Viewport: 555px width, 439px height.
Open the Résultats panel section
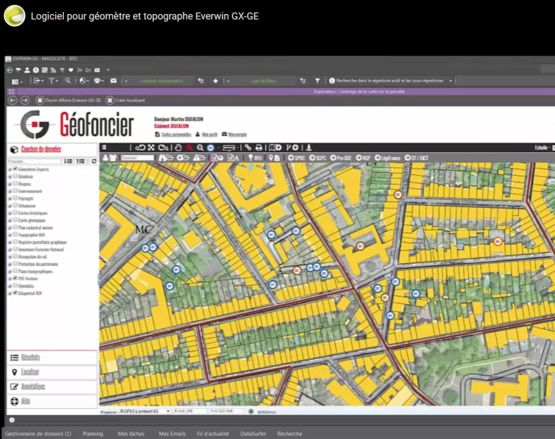(52, 358)
